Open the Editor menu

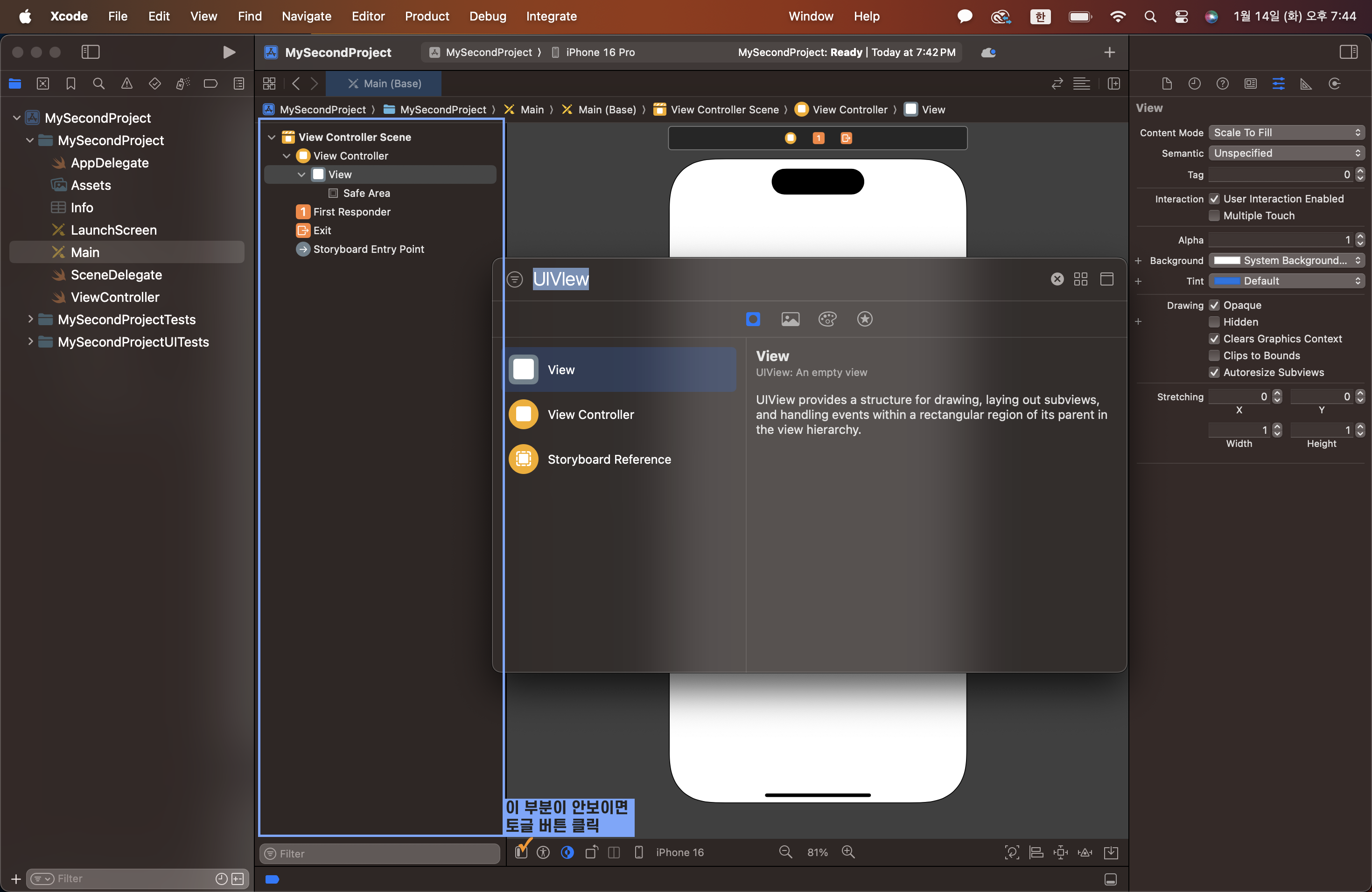(368, 16)
